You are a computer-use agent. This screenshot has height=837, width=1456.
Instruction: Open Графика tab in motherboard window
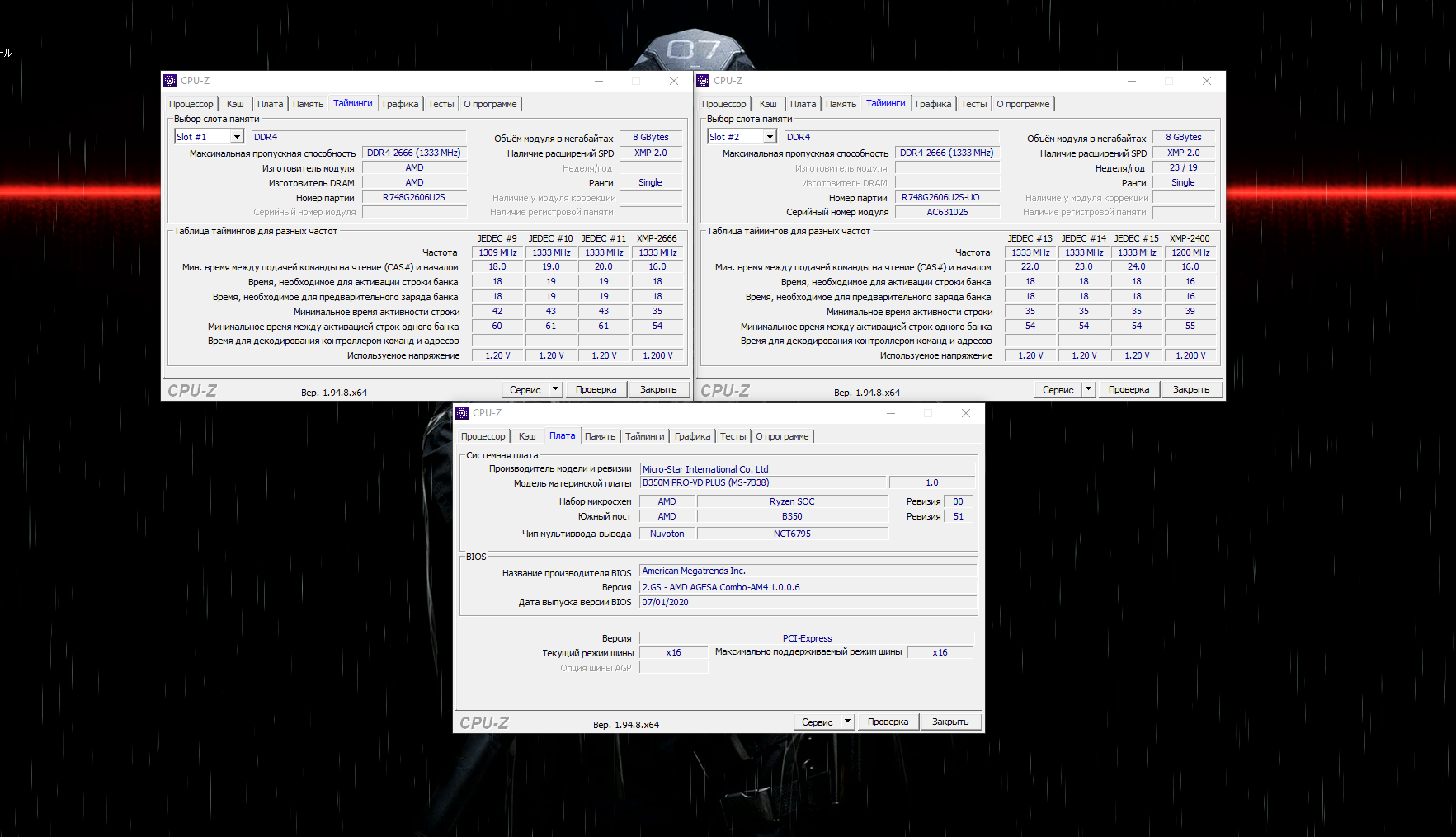693,436
